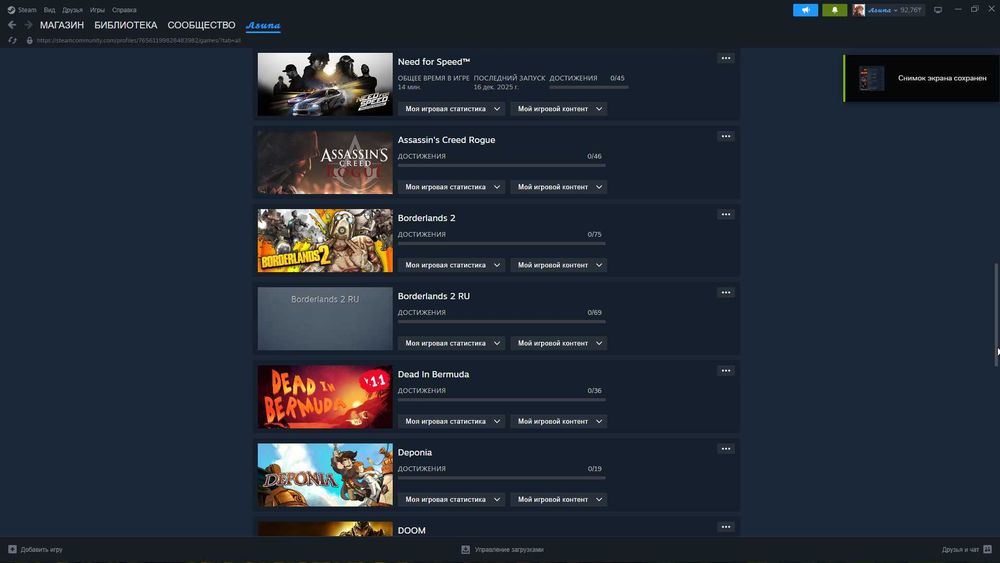Open the notifications bell button
Image resolution: width=1000 pixels, height=563 pixels.
(834, 10)
